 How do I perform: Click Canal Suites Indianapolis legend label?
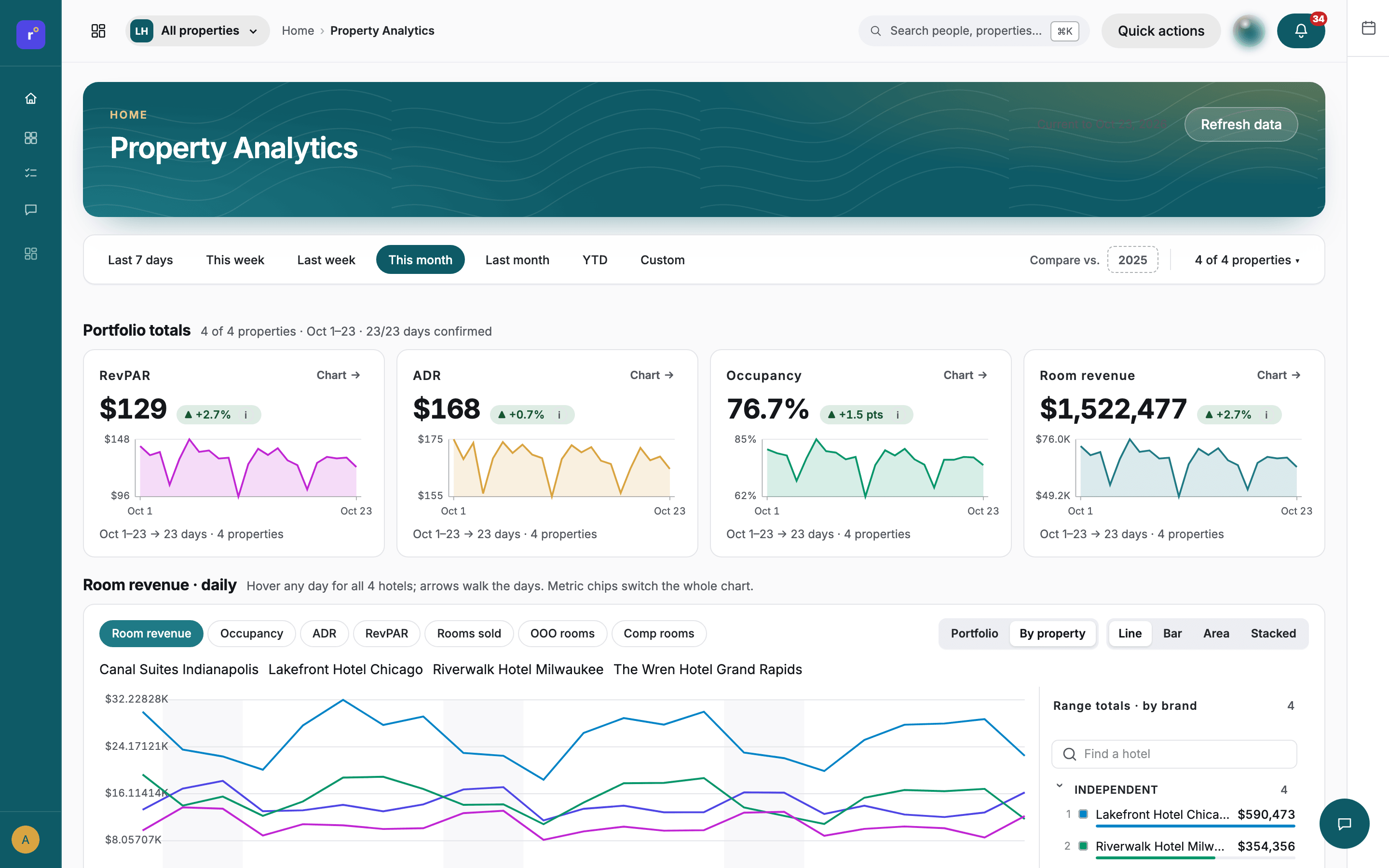(x=178, y=669)
